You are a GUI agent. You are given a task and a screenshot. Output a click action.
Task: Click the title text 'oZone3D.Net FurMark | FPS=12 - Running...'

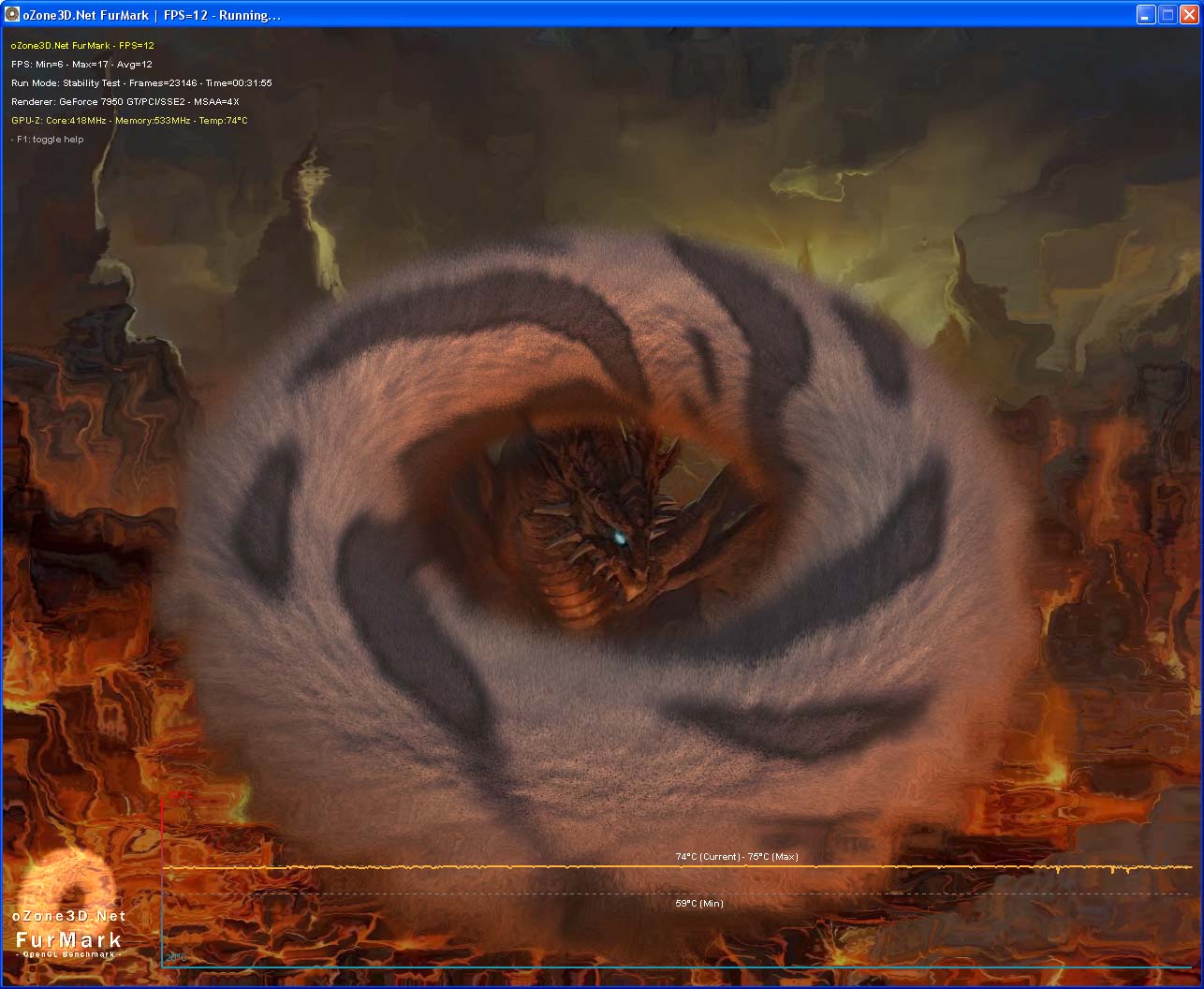tap(152, 15)
